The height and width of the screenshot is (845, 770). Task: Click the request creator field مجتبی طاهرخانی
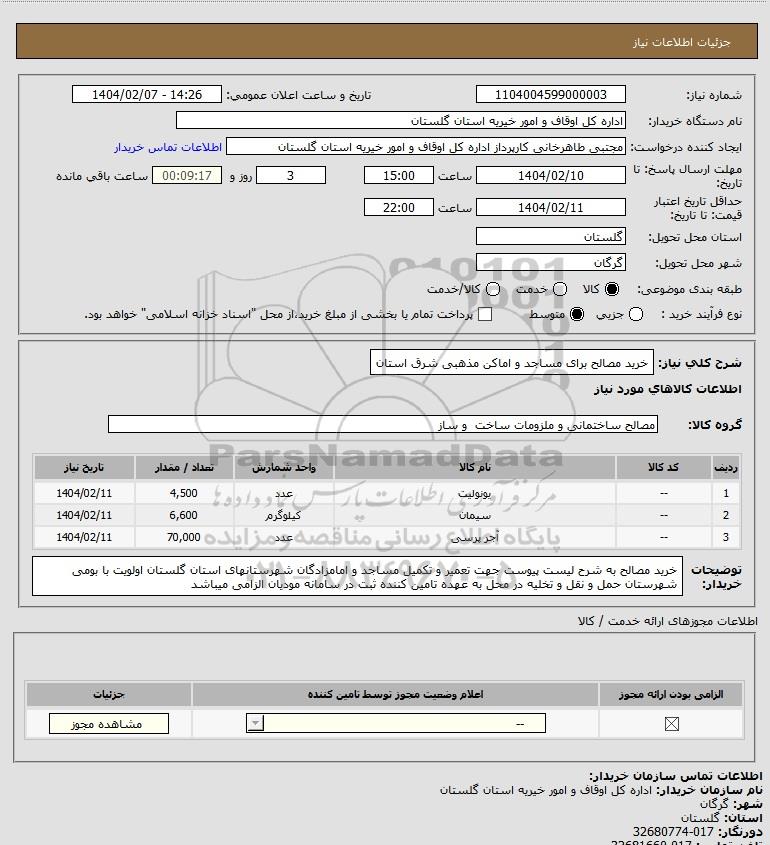426,147
